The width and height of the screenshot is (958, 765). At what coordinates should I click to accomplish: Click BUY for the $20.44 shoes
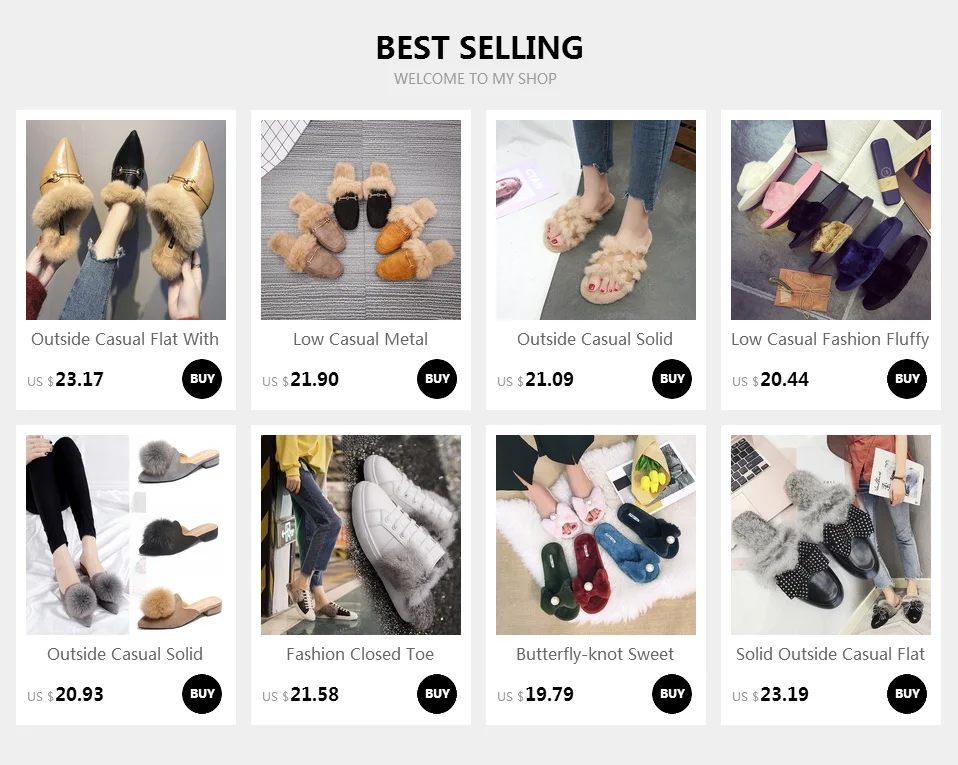tap(907, 379)
